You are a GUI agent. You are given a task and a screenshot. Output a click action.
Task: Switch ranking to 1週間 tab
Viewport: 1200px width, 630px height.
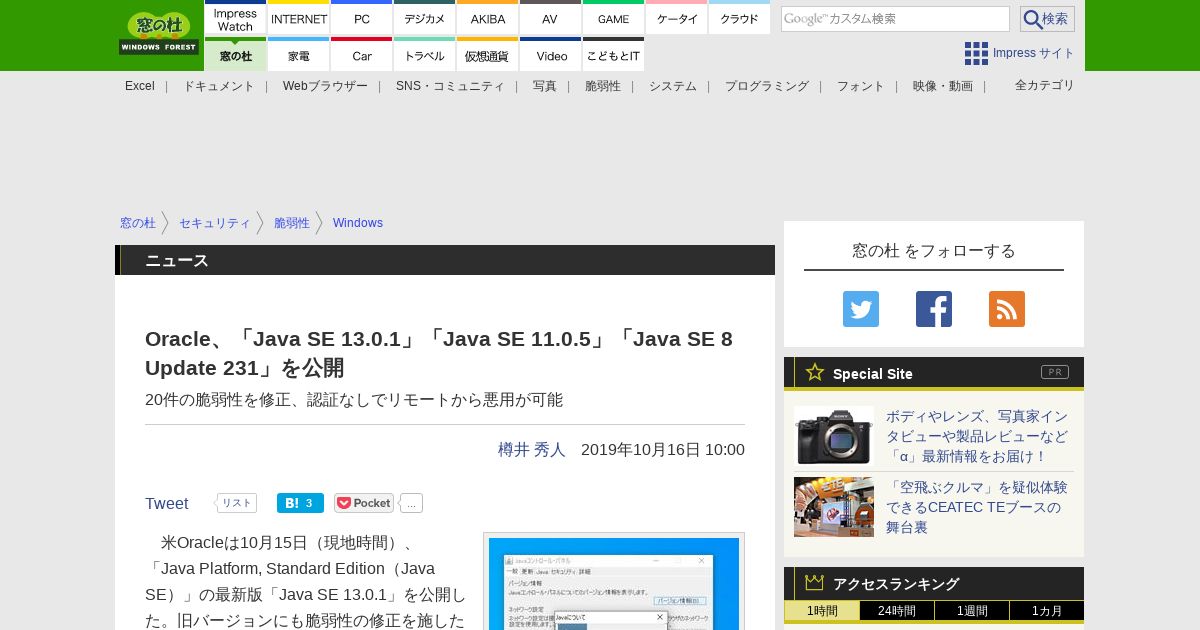[972, 611]
